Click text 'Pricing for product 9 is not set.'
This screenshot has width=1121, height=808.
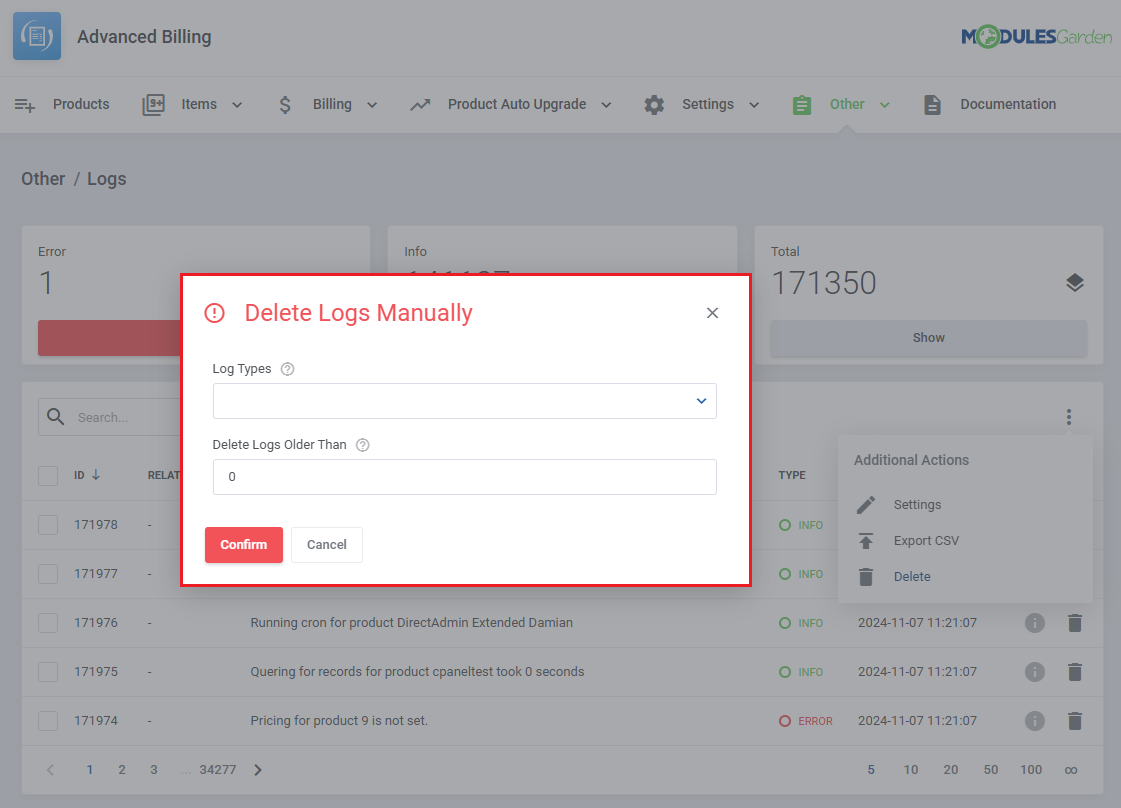339,721
